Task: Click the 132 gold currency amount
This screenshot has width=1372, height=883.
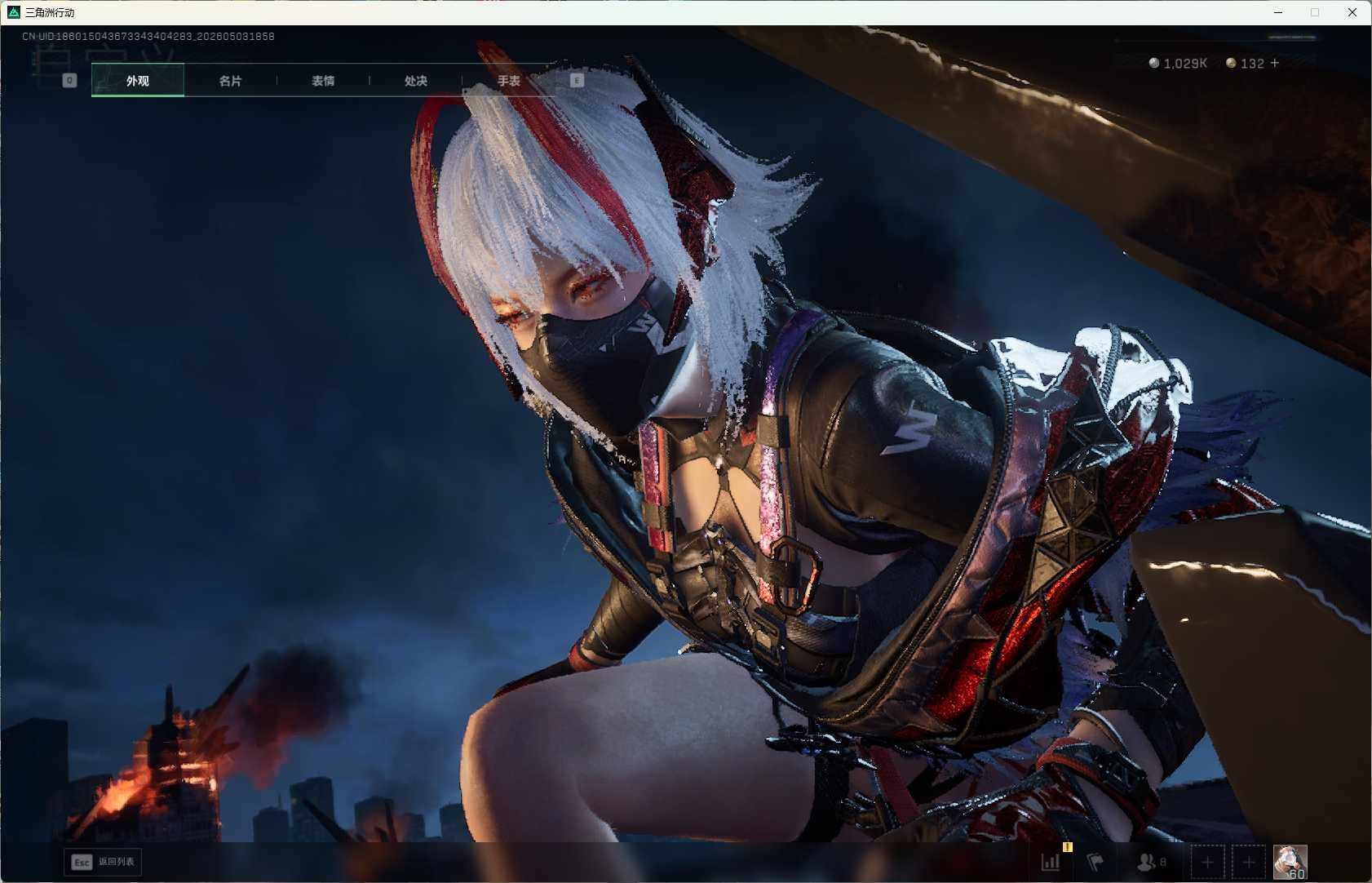Action: click(x=1252, y=63)
